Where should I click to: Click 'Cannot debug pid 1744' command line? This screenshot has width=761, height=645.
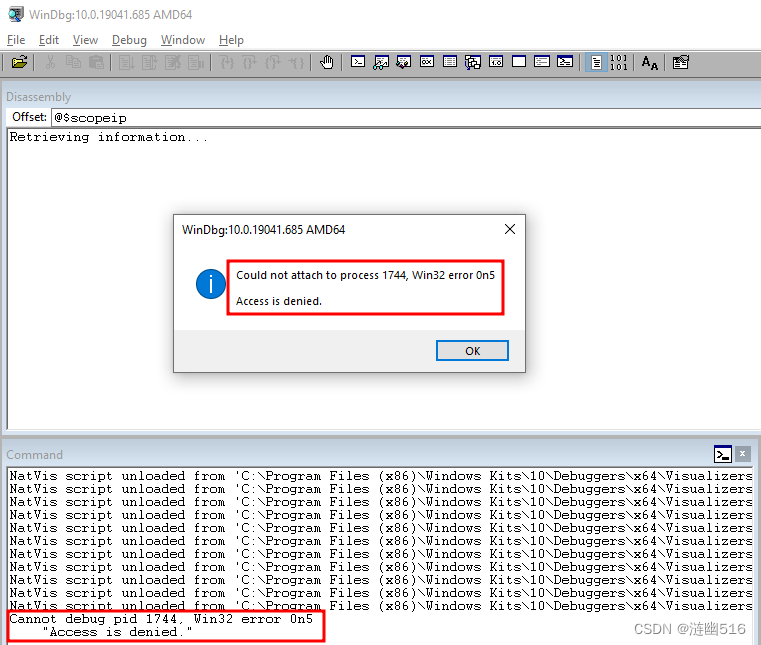[x=161, y=619]
